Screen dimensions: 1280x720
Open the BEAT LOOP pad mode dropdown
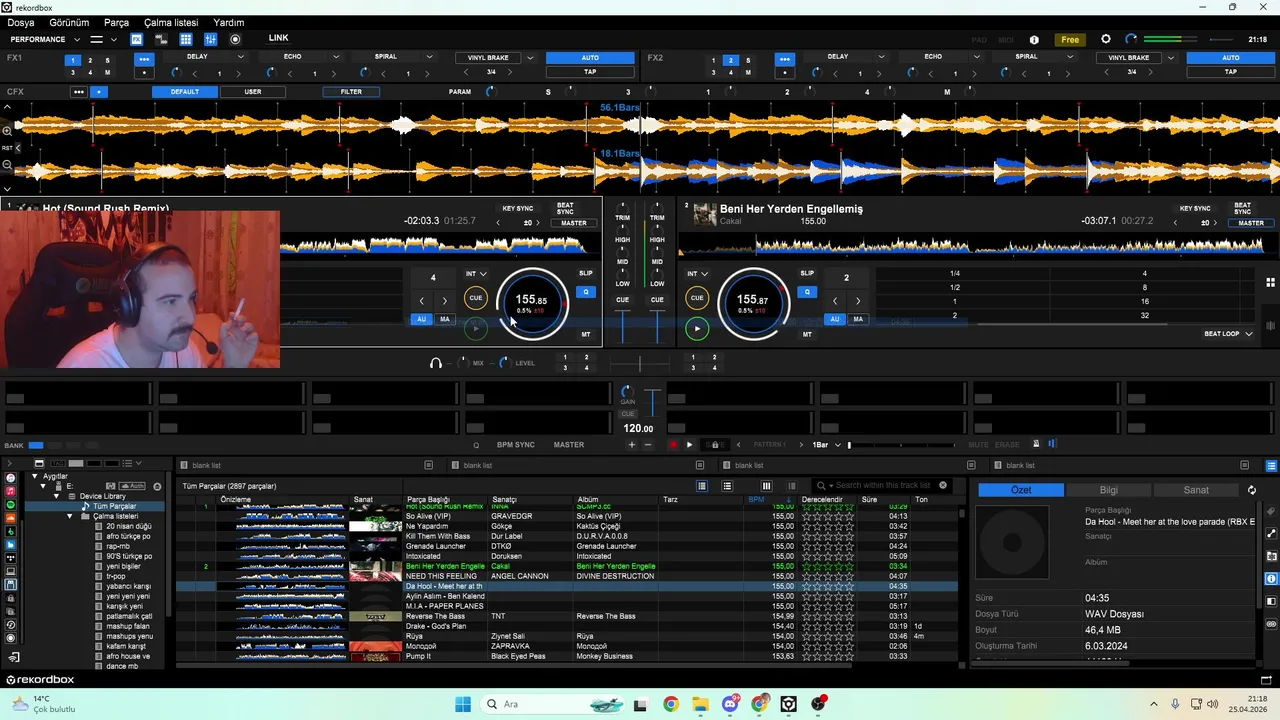(1227, 334)
